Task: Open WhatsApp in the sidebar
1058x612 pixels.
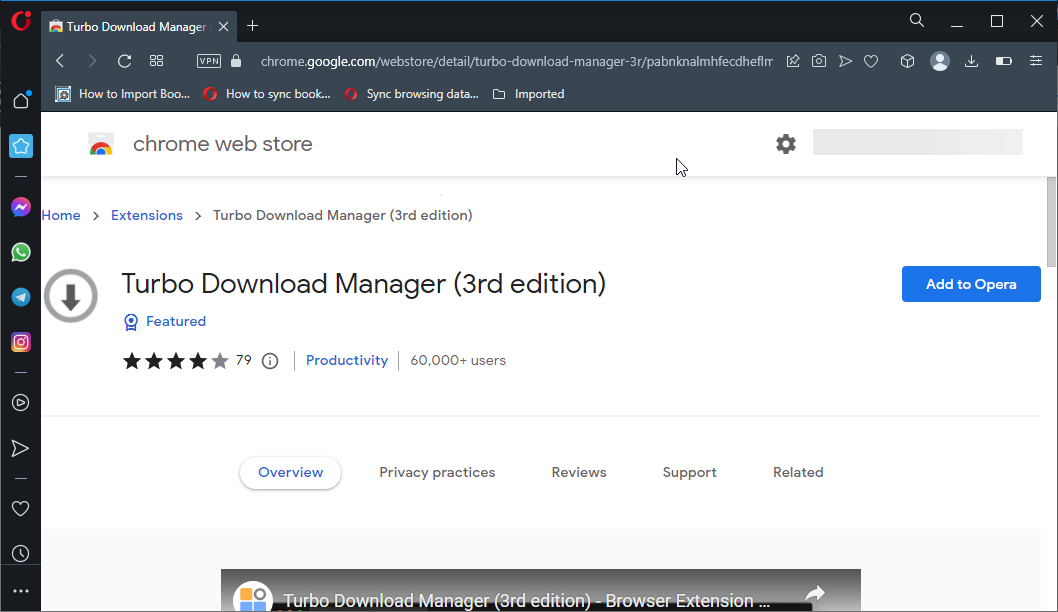Action: [21, 252]
